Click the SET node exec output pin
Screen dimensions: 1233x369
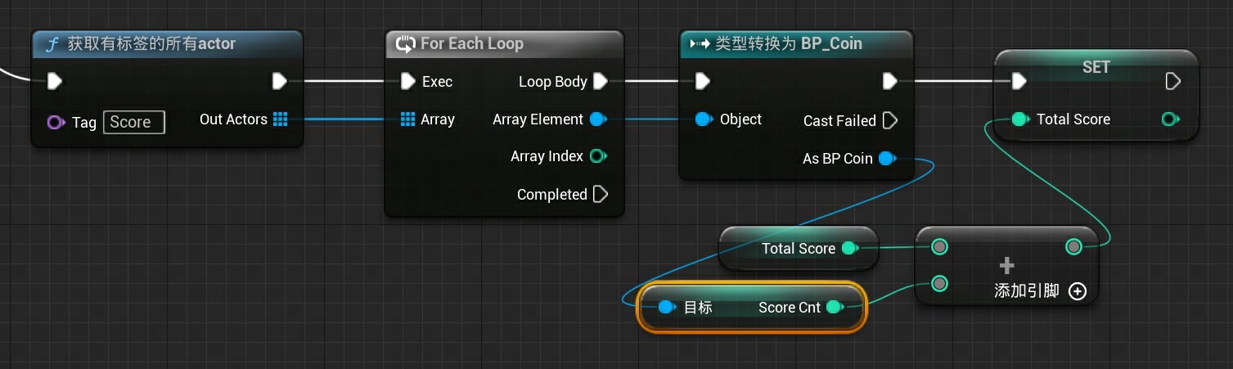1174,81
